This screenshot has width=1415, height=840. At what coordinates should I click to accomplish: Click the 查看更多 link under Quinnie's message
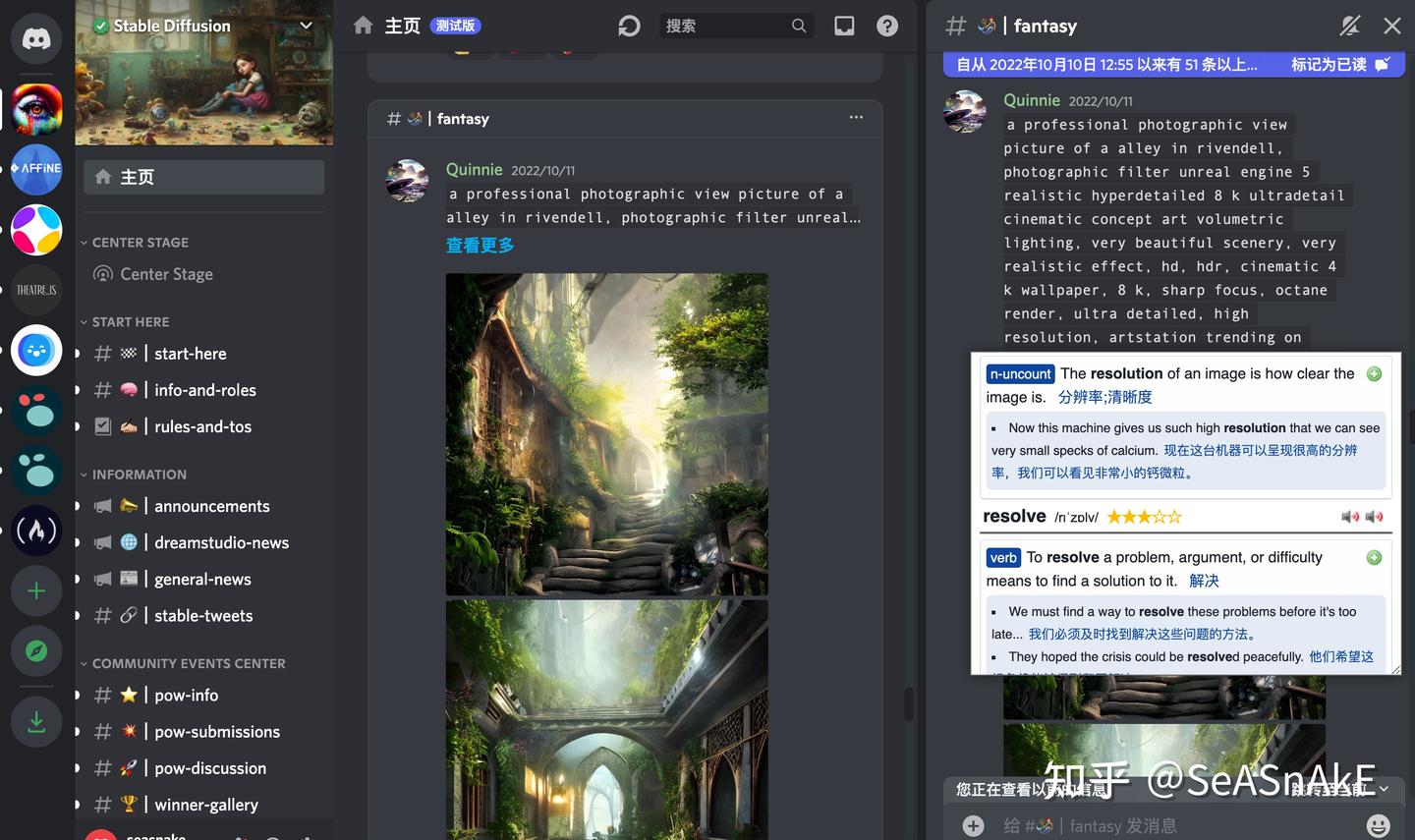pyautogui.click(x=480, y=246)
